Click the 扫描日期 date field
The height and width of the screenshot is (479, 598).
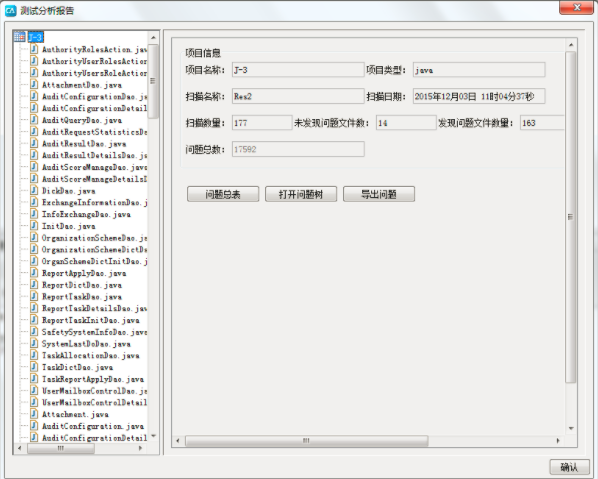click(479, 96)
